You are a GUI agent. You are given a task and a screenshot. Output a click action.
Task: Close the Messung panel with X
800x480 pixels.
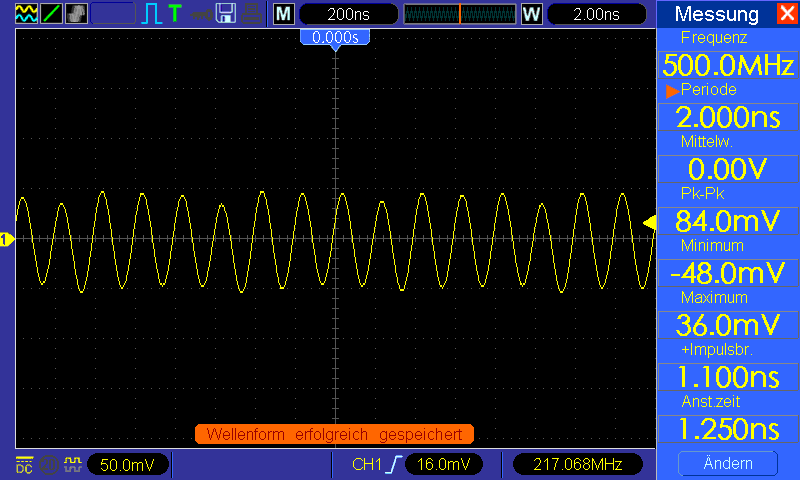788,13
